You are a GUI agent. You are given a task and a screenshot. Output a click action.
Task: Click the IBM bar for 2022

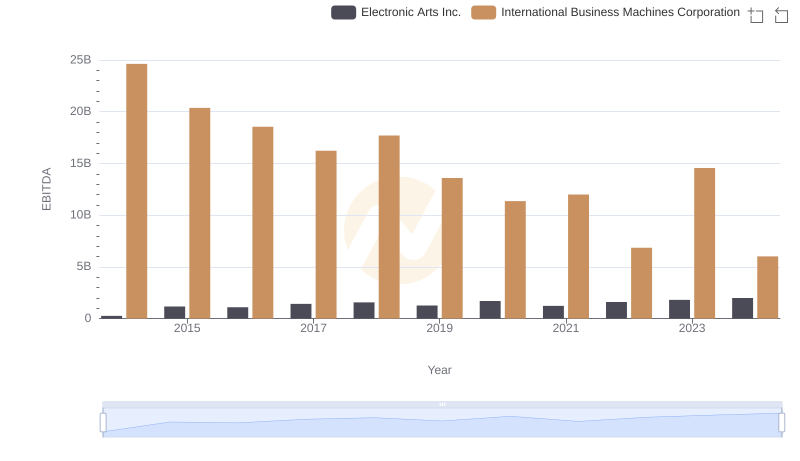tap(641, 283)
